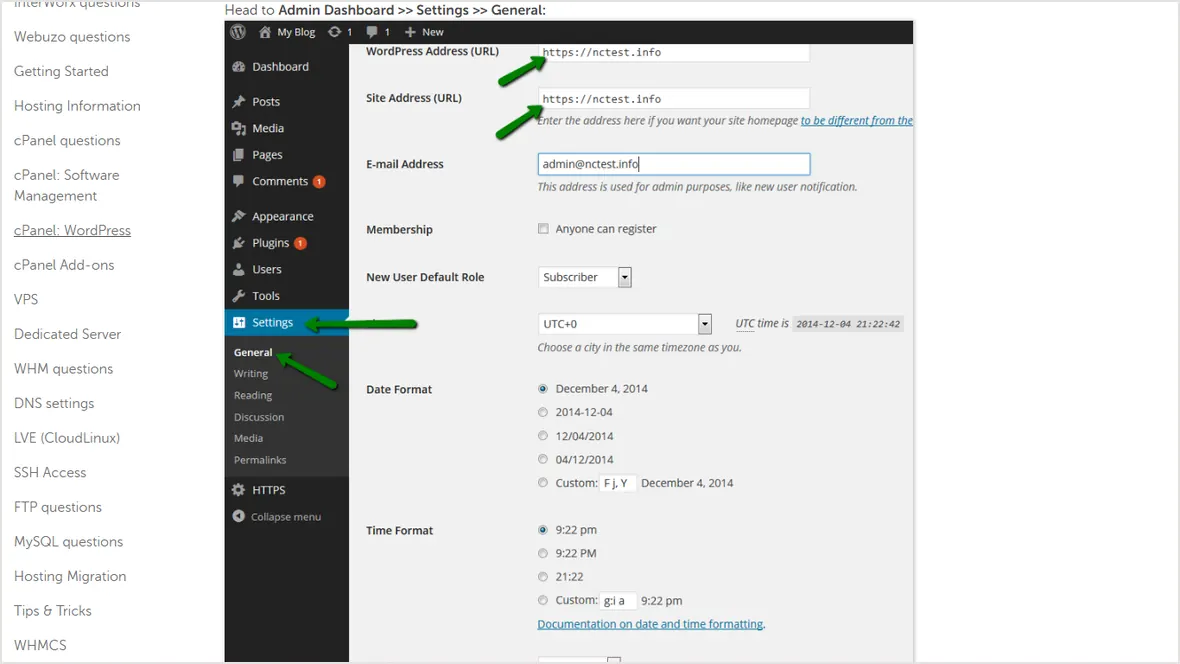Click the Dashboard gauge icon
This screenshot has height=664, width=1180.
[x=239, y=66]
